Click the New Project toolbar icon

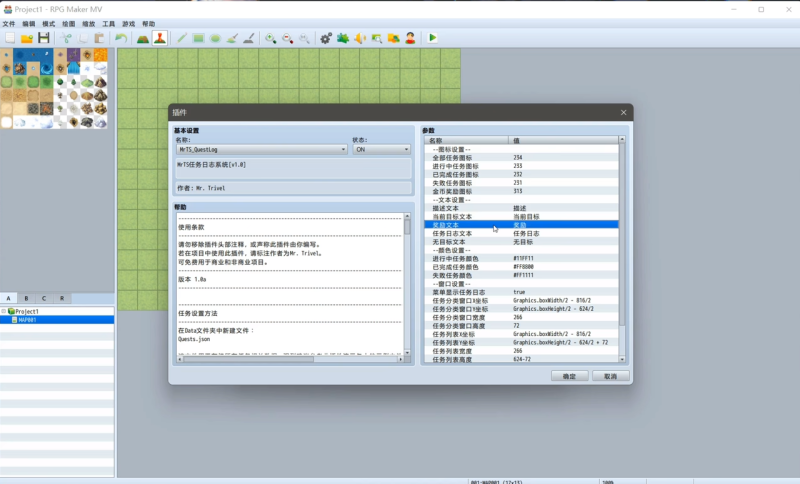click(x=10, y=38)
